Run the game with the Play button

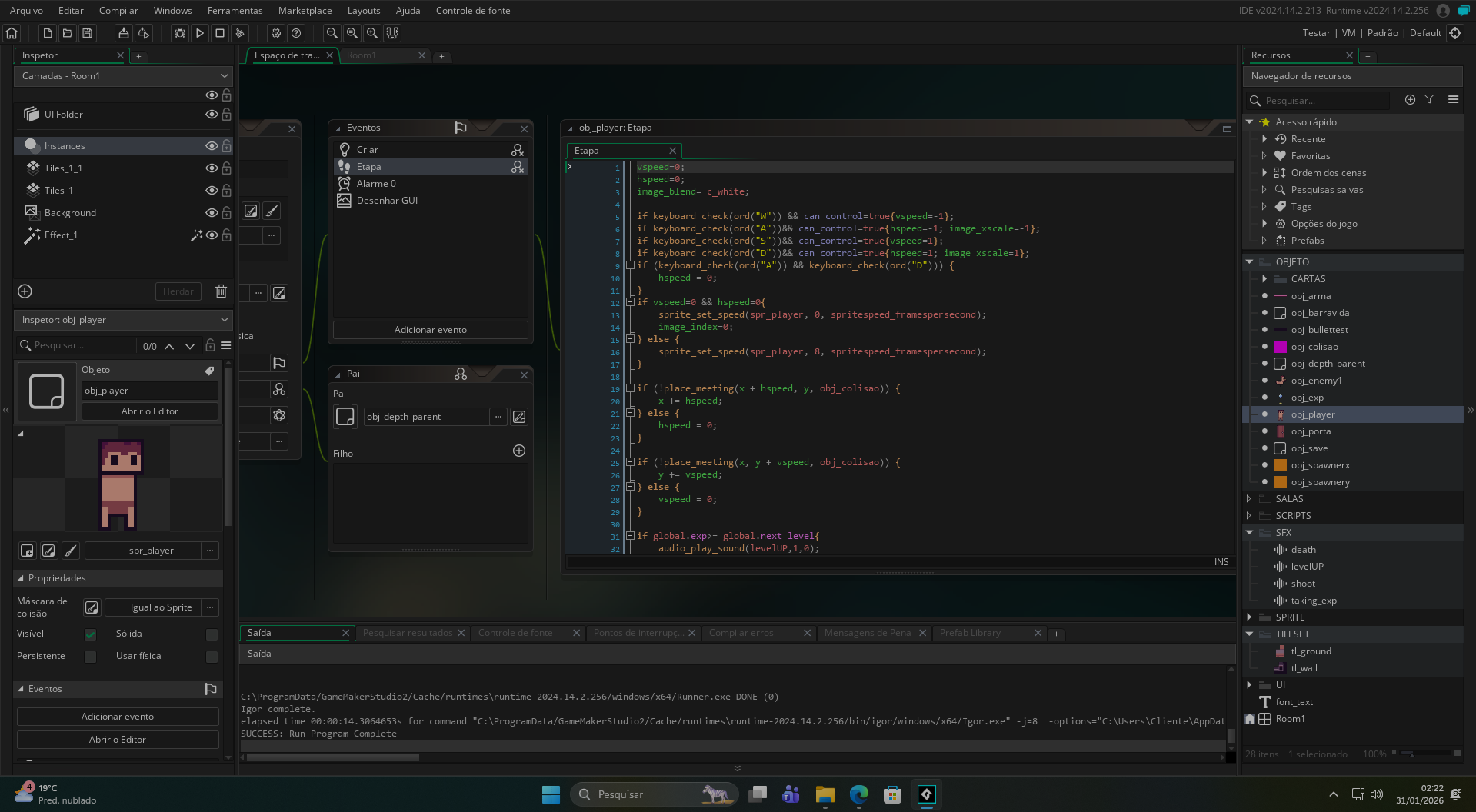200,33
